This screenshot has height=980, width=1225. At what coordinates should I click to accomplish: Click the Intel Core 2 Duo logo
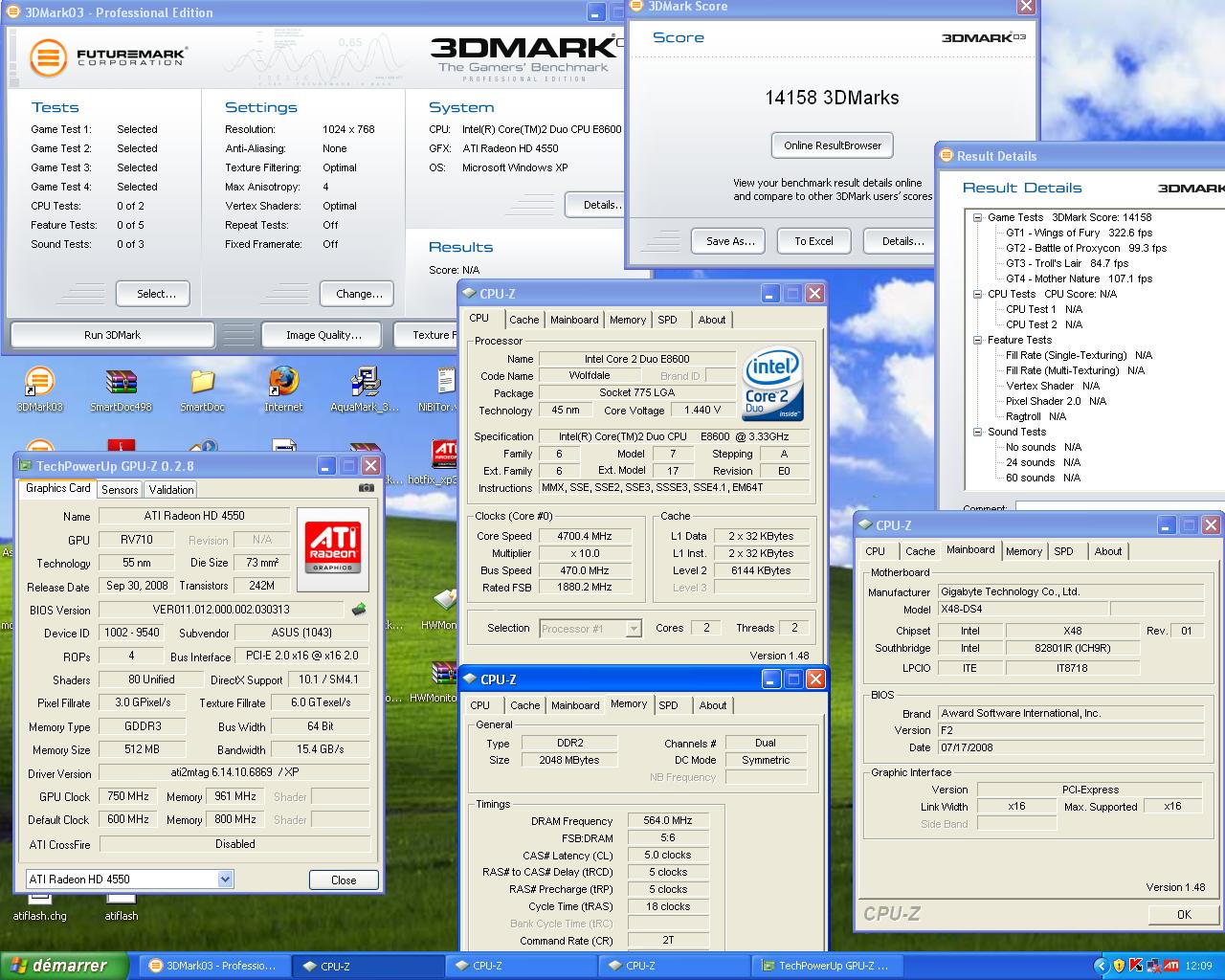pyautogui.click(x=772, y=384)
